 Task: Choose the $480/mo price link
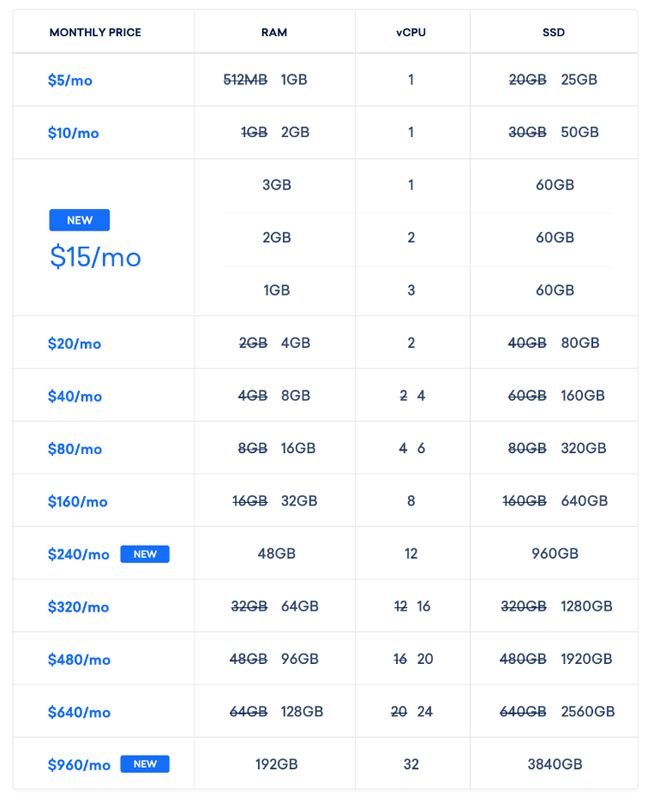tap(79, 659)
